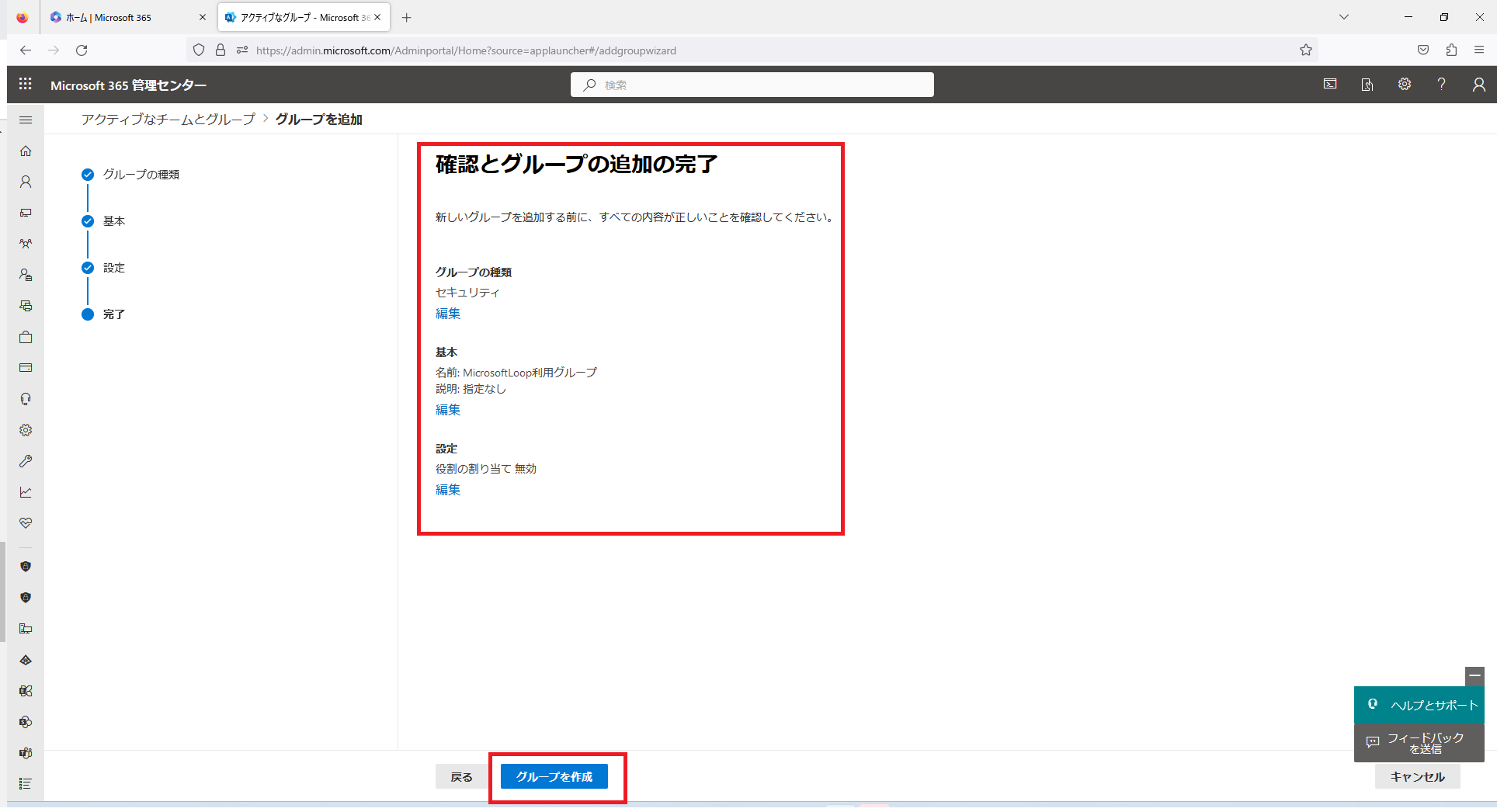The height and width of the screenshot is (812, 1497).
Task: Click フィードバックを送信 button
Action: click(x=1419, y=743)
